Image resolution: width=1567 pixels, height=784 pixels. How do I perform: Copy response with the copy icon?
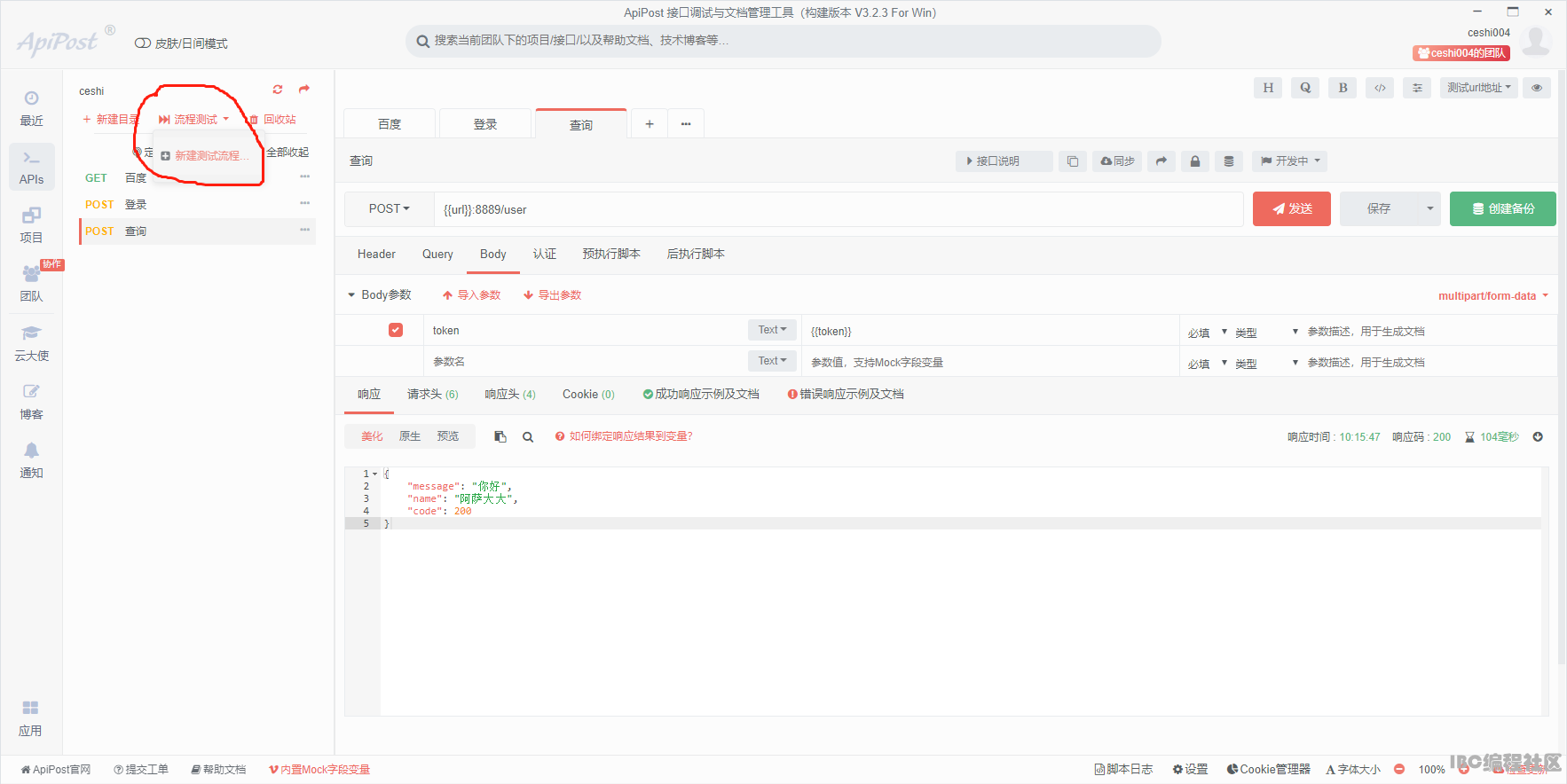coord(500,436)
